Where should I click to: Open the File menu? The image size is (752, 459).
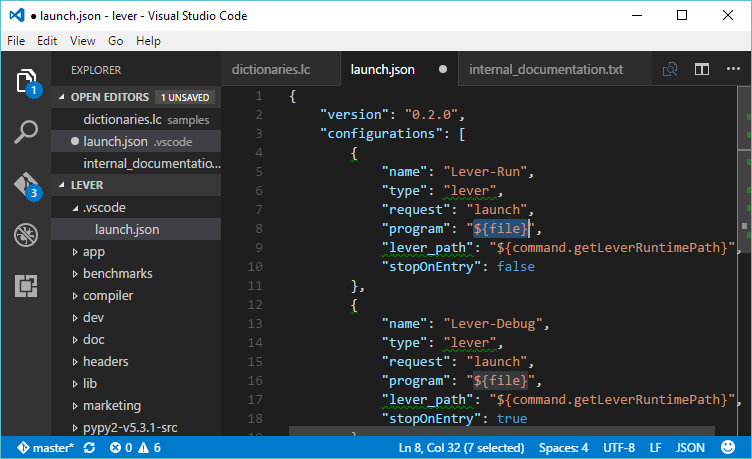(x=16, y=41)
